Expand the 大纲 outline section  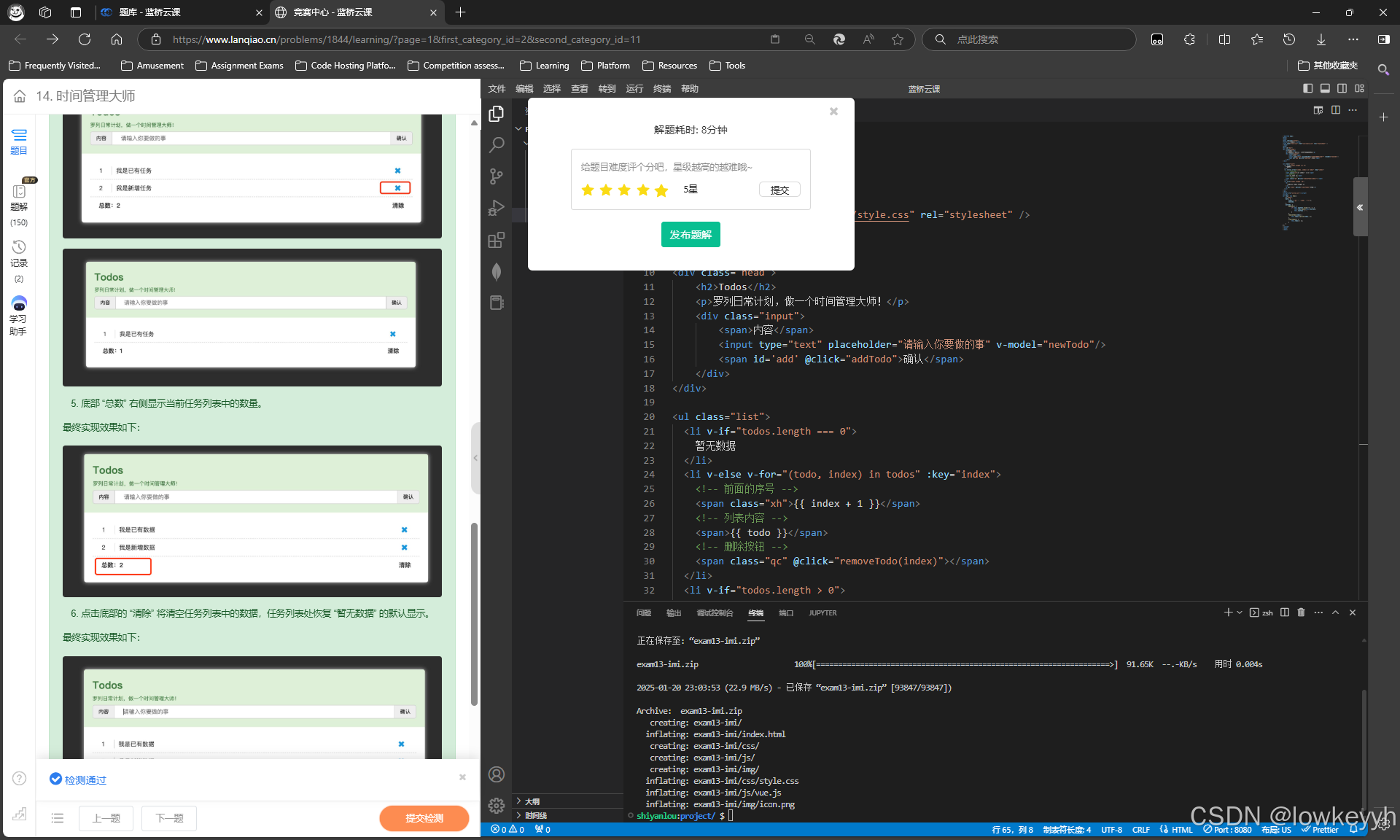tap(532, 801)
